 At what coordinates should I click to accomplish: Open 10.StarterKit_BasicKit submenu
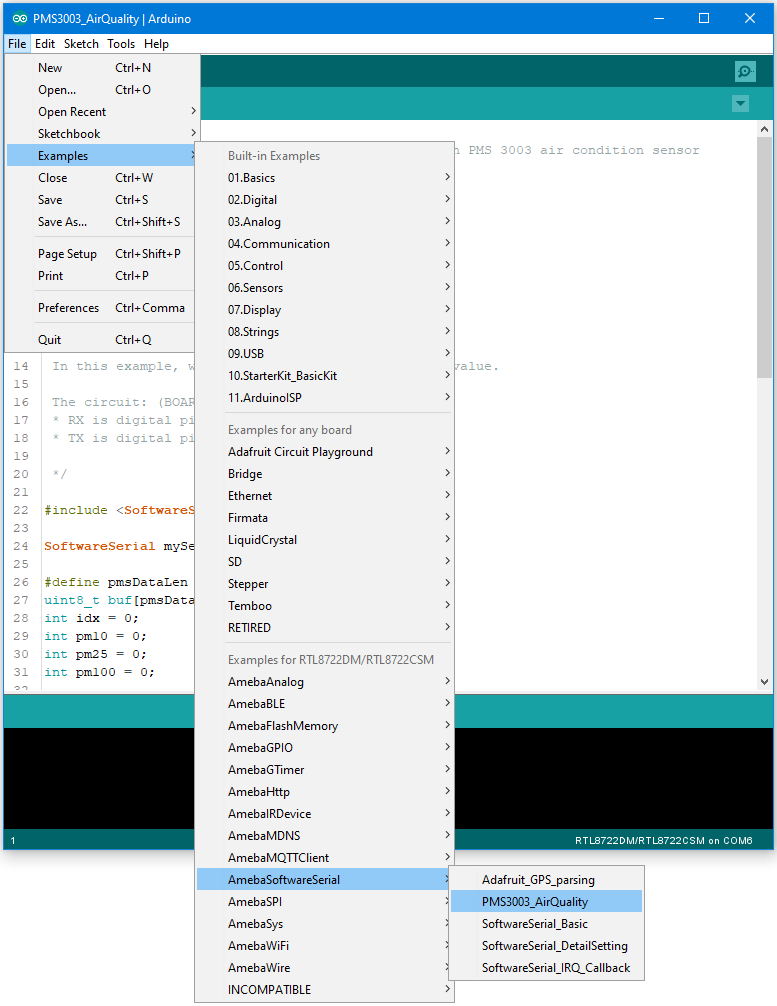pos(324,376)
